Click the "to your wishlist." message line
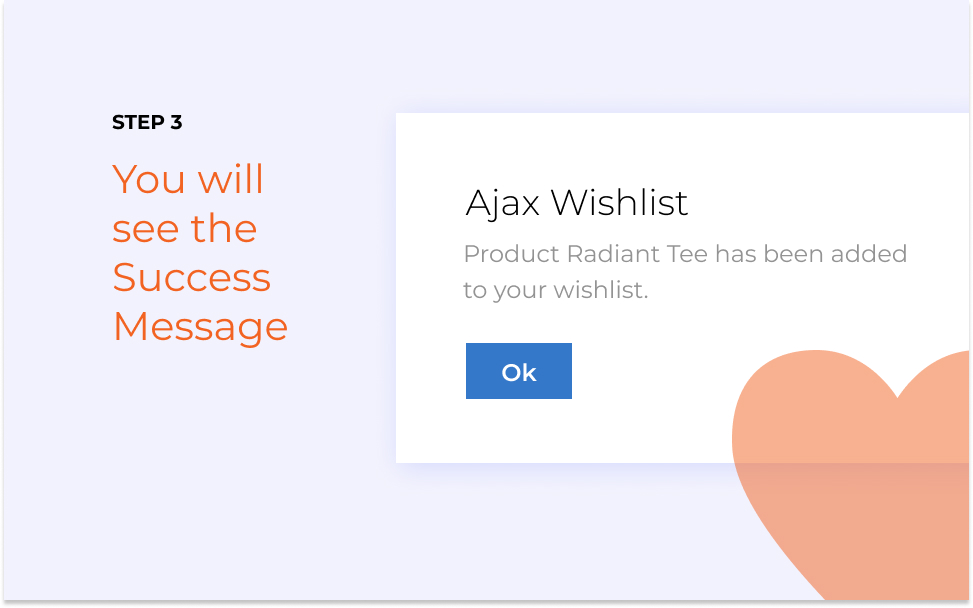Viewport: 973px width, 608px height. click(556, 290)
